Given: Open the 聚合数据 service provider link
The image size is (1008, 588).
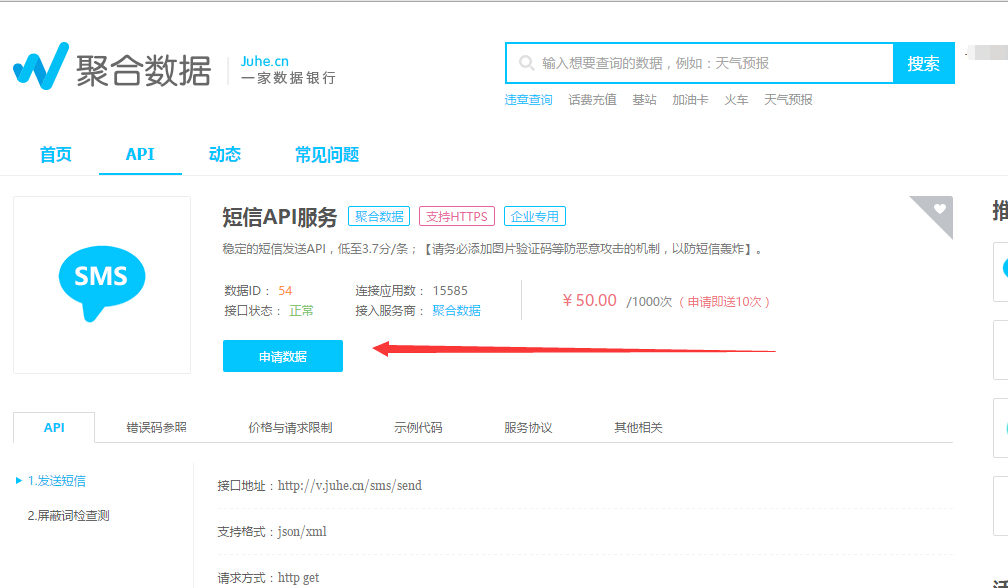Looking at the screenshot, I should [456, 311].
